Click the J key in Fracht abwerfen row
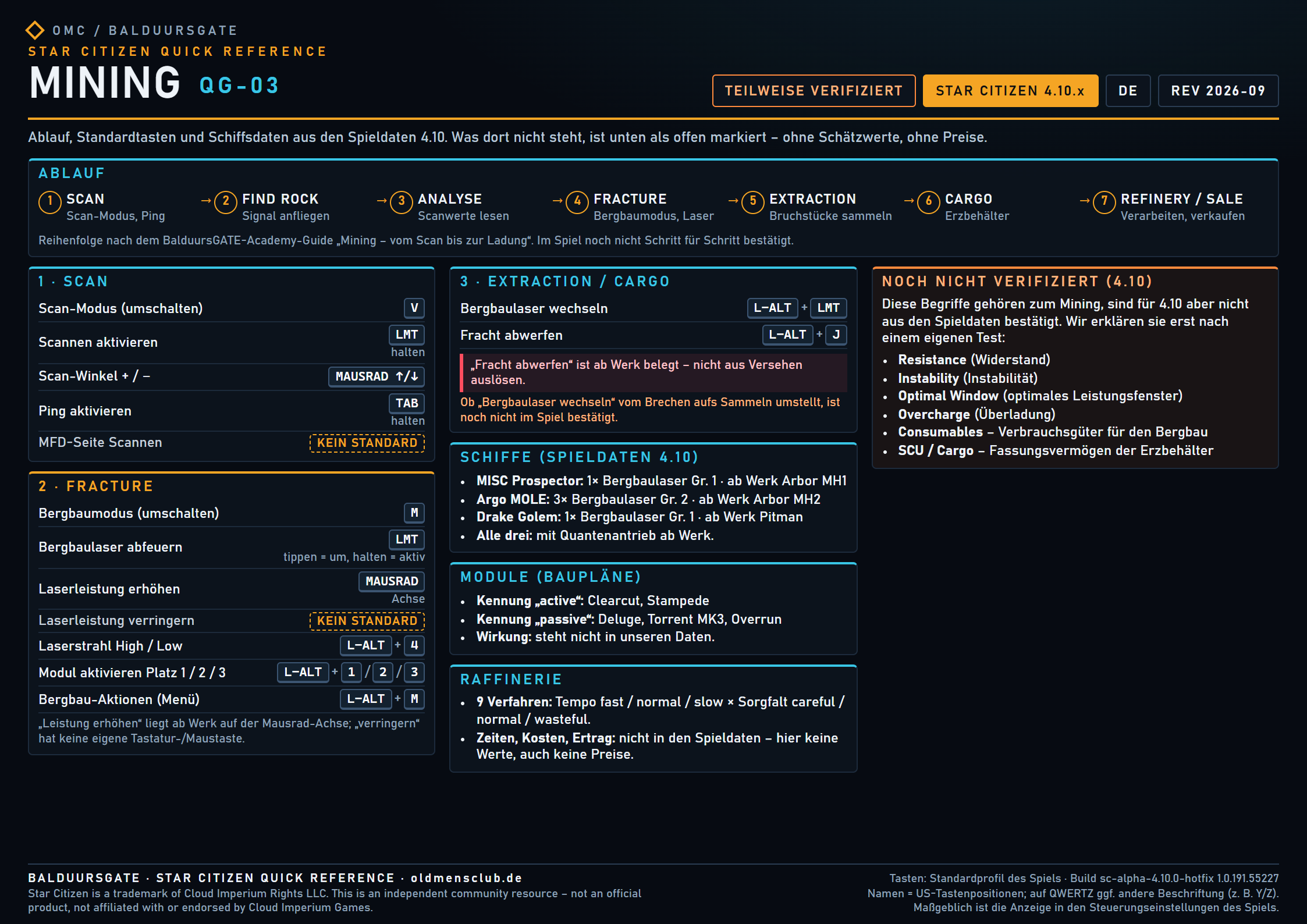The width and height of the screenshot is (1307, 924). tap(836, 335)
